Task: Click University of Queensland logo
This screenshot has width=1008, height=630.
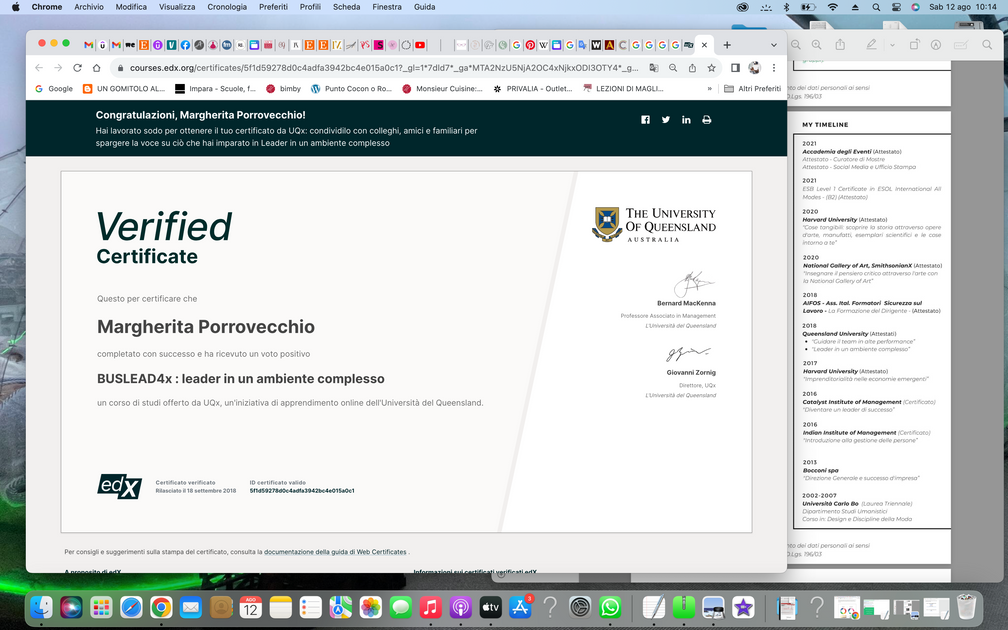Action: [x=654, y=224]
